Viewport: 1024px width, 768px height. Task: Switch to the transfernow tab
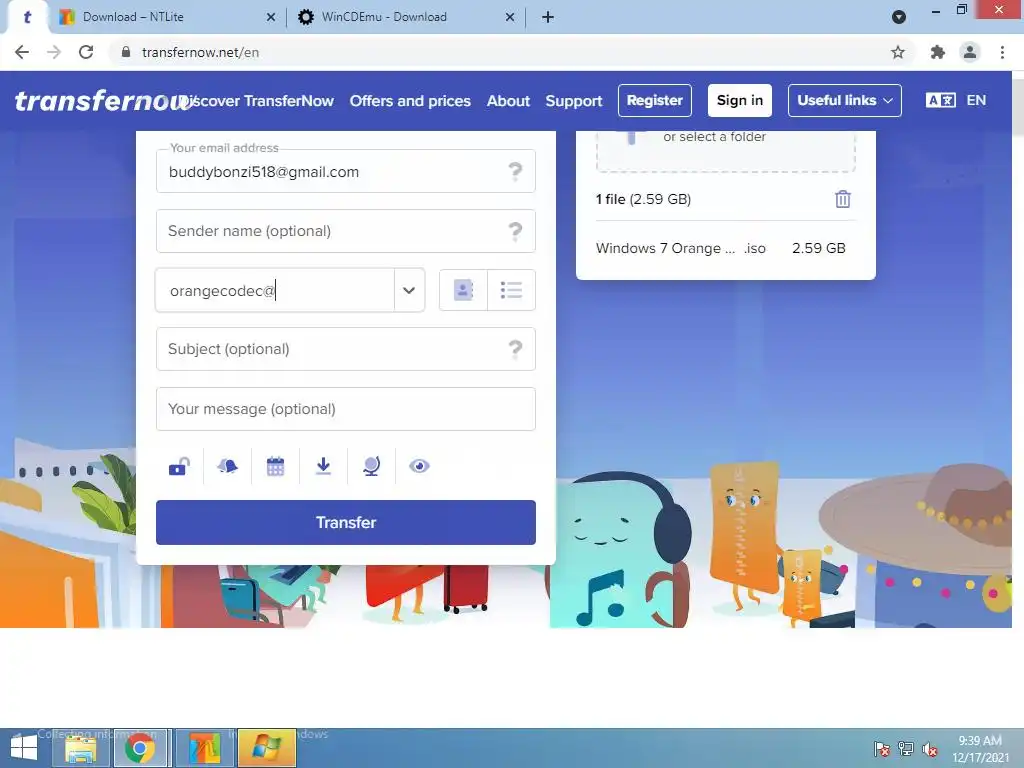coord(27,17)
